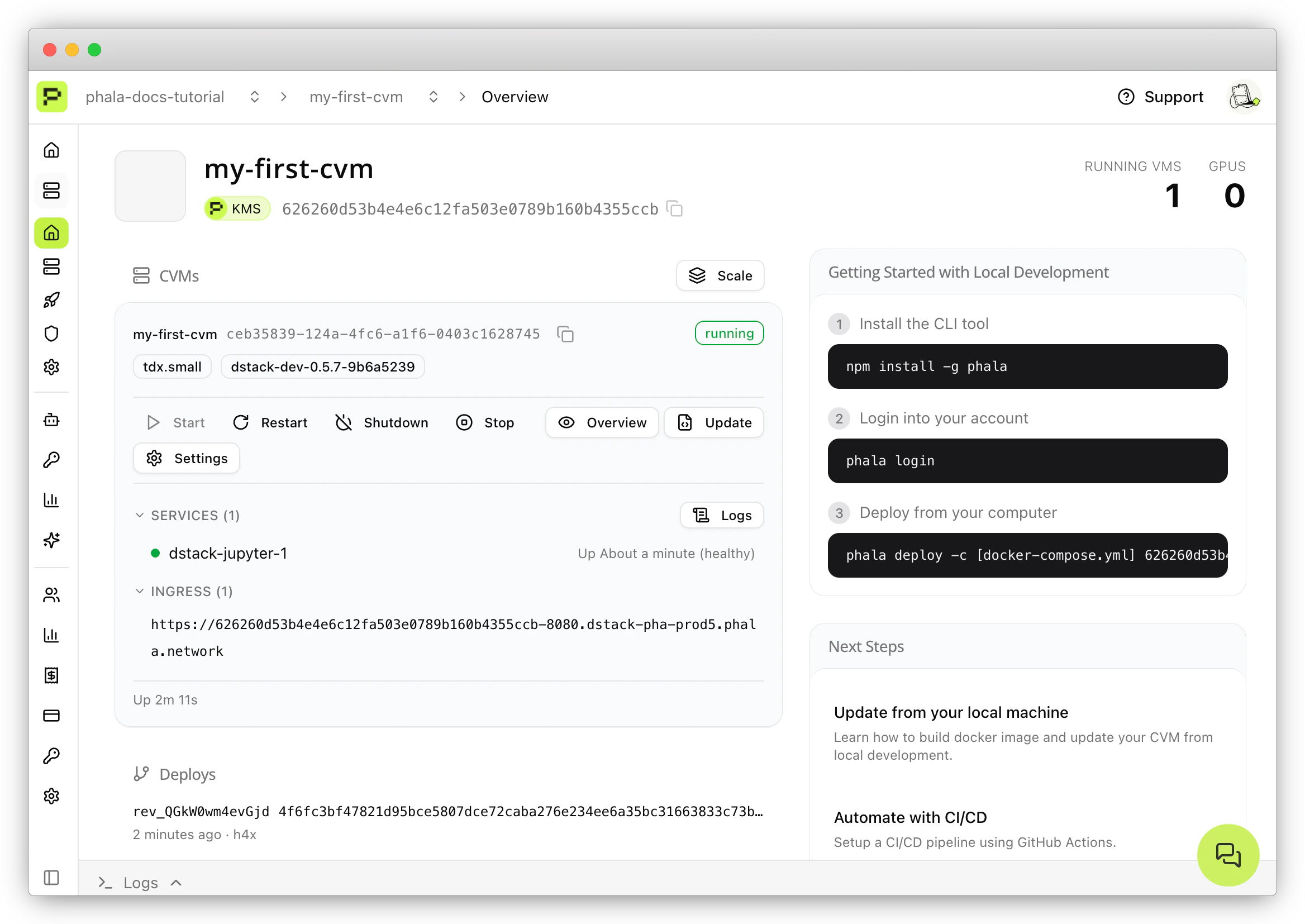Image resolution: width=1305 pixels, height=924 pixels.
Task: Click the rocket deploy icon in sidebar
Action: tap(51, 300)
